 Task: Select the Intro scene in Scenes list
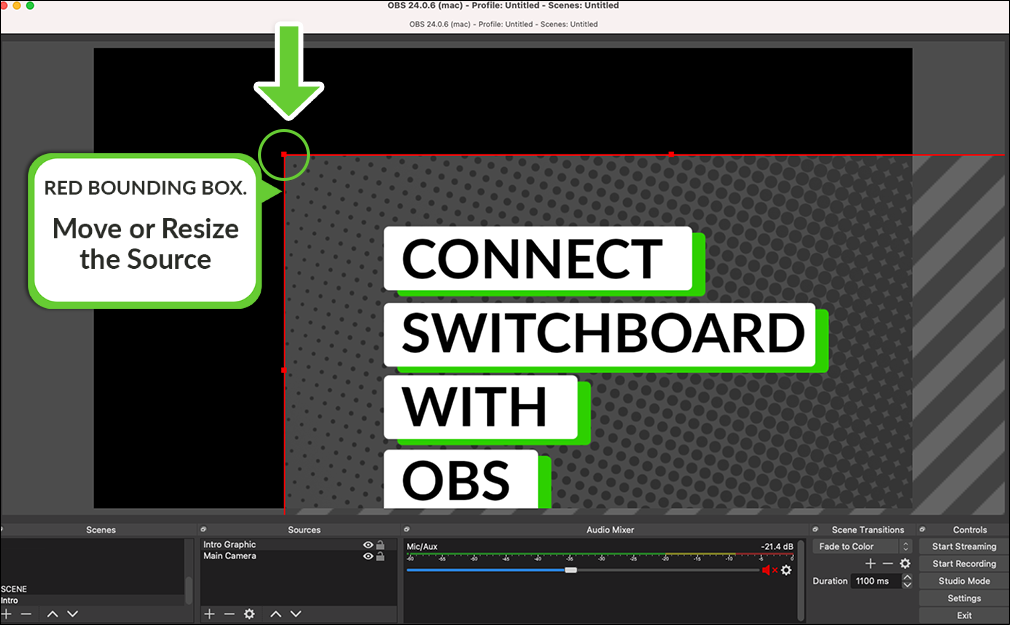[x=93, y=601]
